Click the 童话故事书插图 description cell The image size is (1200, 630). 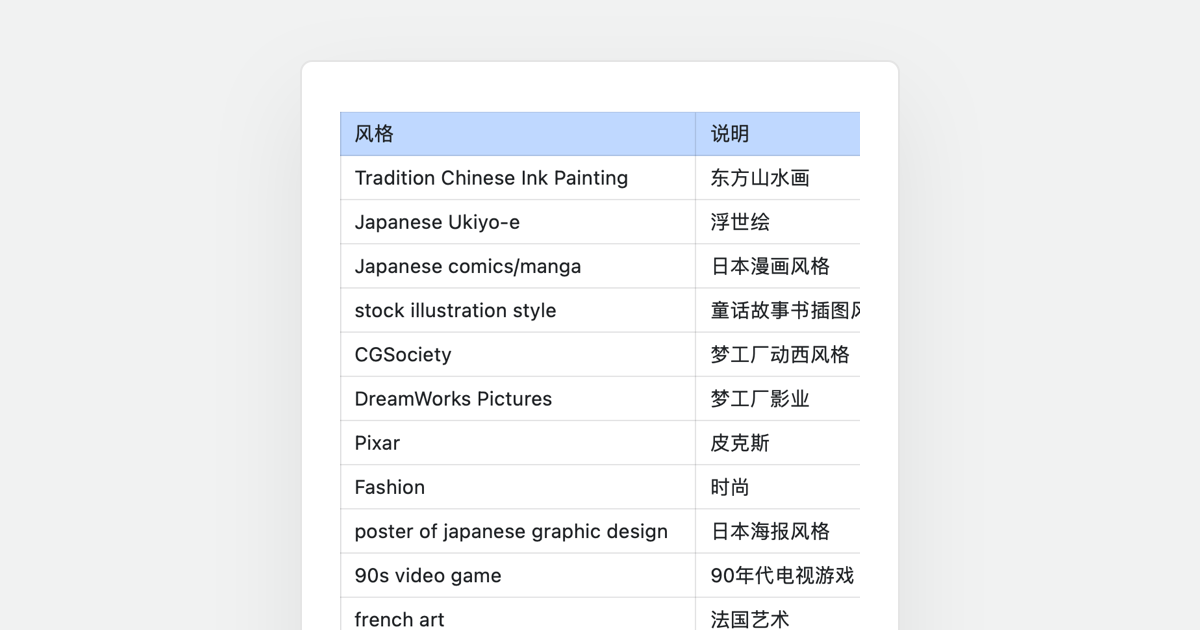[x=780, y=310]
